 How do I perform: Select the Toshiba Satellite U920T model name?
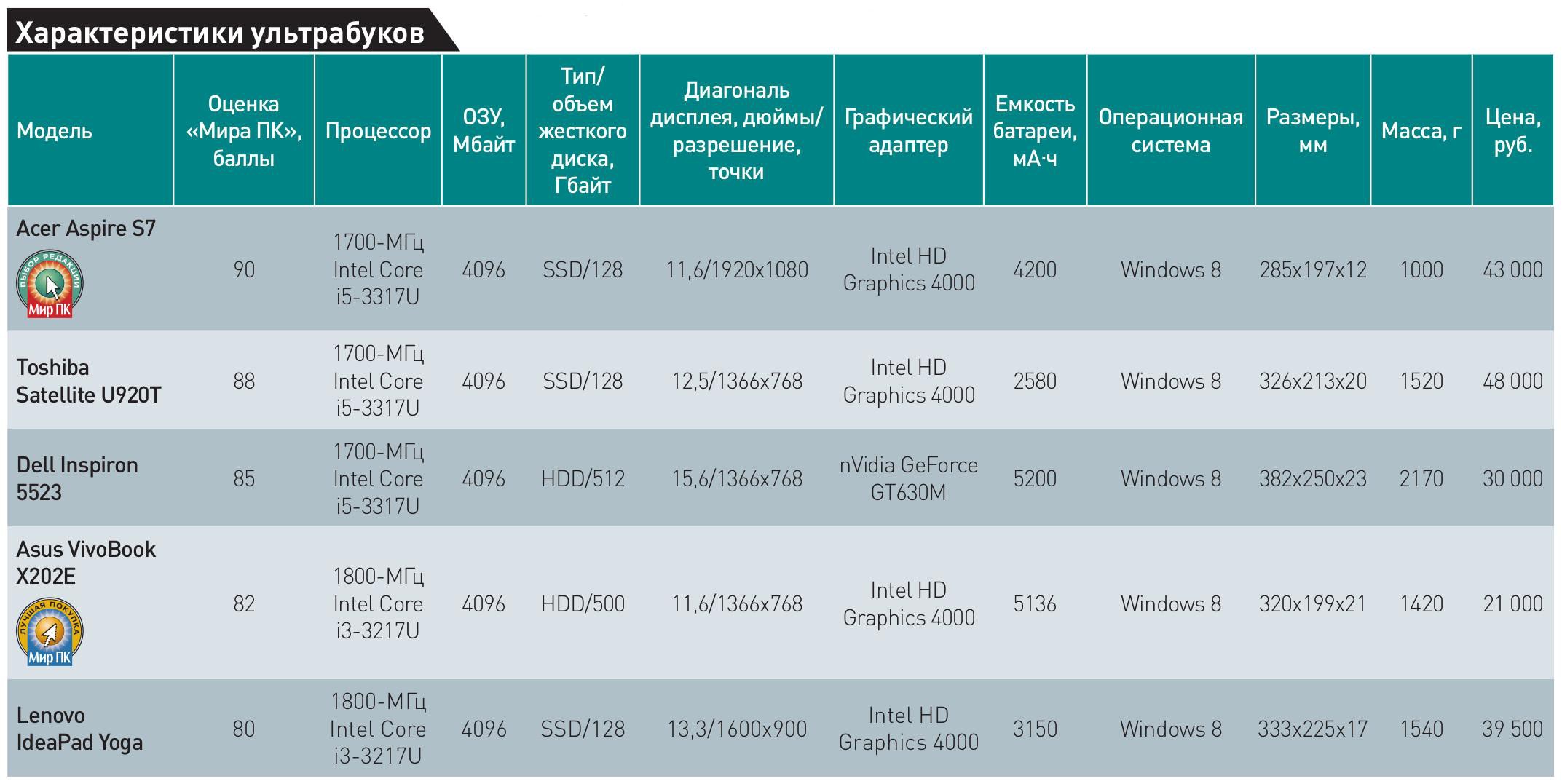coord(88,381)
